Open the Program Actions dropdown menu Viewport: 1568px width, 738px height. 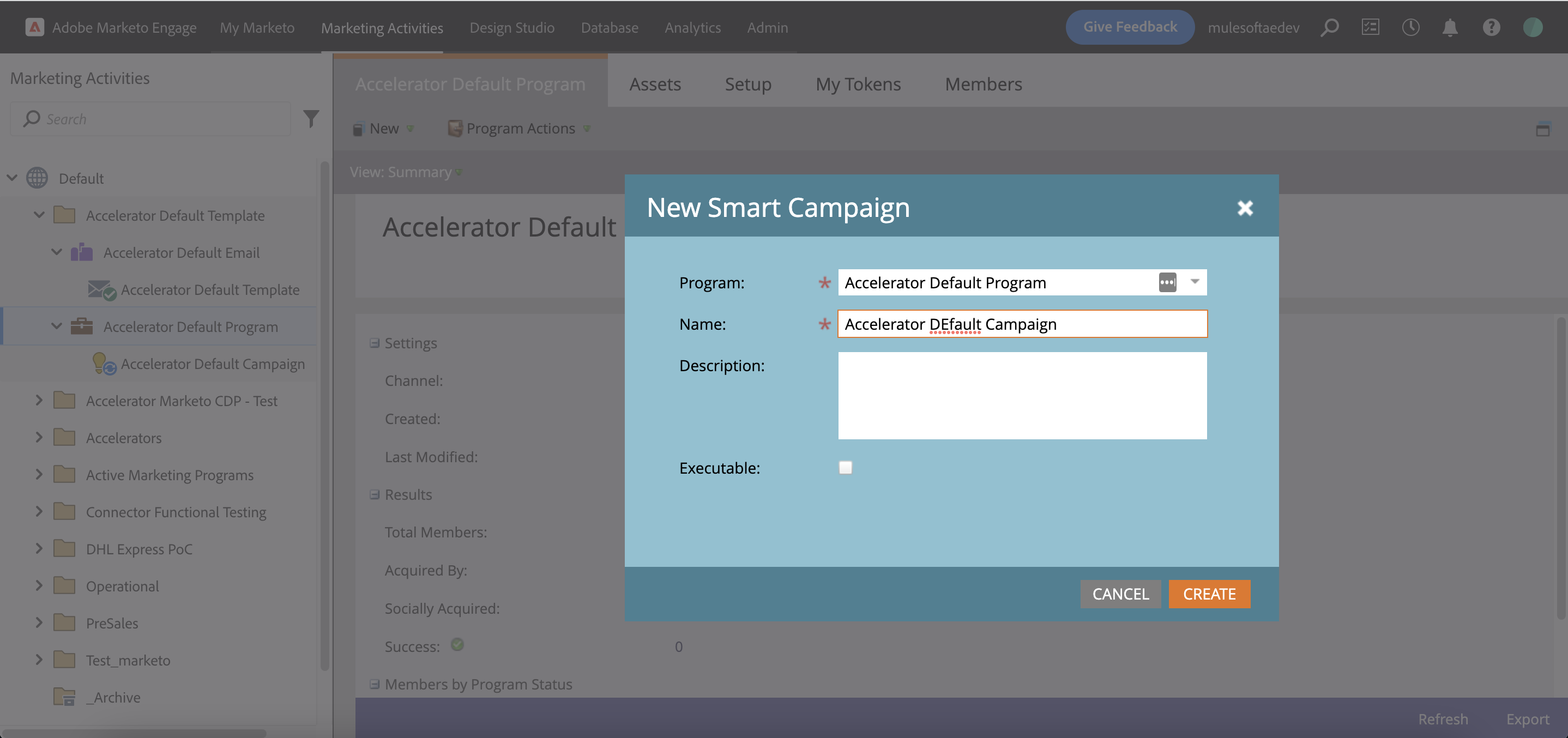pyautogui.click(x=519, y=129)
